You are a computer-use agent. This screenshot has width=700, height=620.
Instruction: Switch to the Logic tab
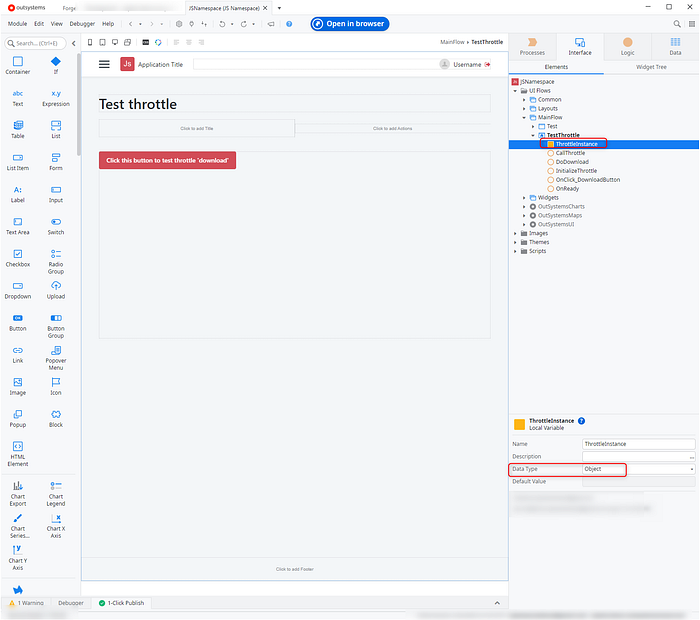[x=627, y=46]
